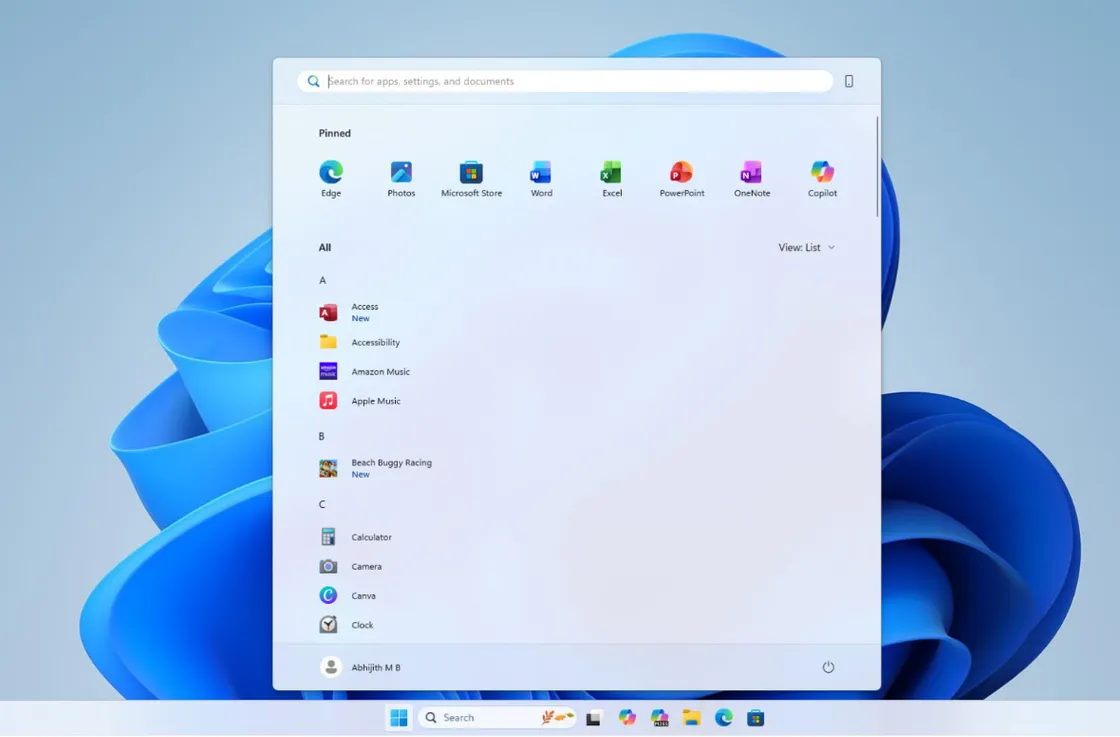Click inside the Search for apps field
Image resolution: width=1120 pixels, height=737 pixels.
click(563, 81)
